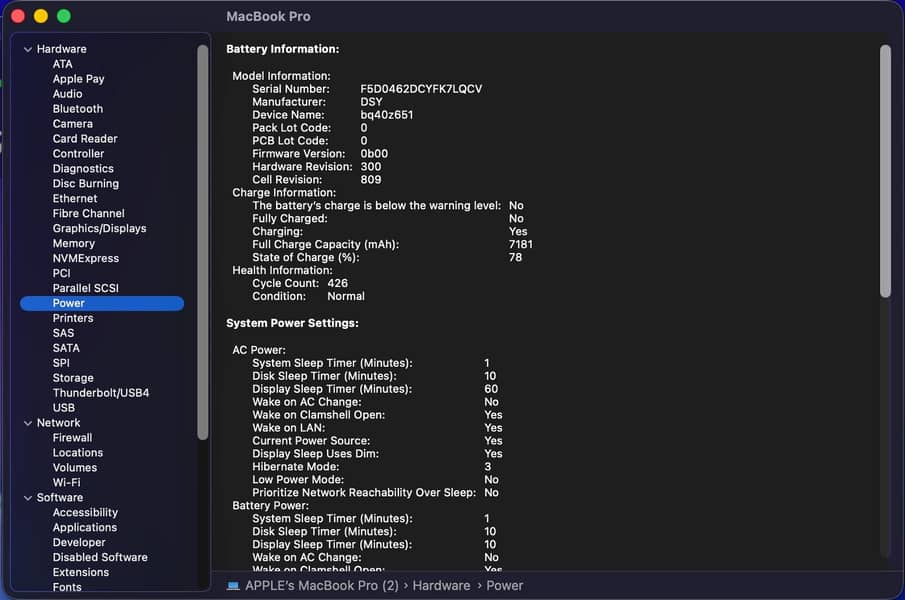The image size is (905, 600).
Task: Select Developer under Software
Action: [79, 543]
